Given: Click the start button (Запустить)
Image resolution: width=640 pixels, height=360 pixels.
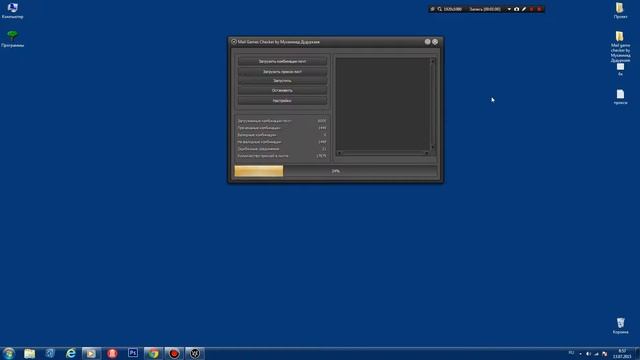Looking at the screenshot, I should click(x=282, y=81).
